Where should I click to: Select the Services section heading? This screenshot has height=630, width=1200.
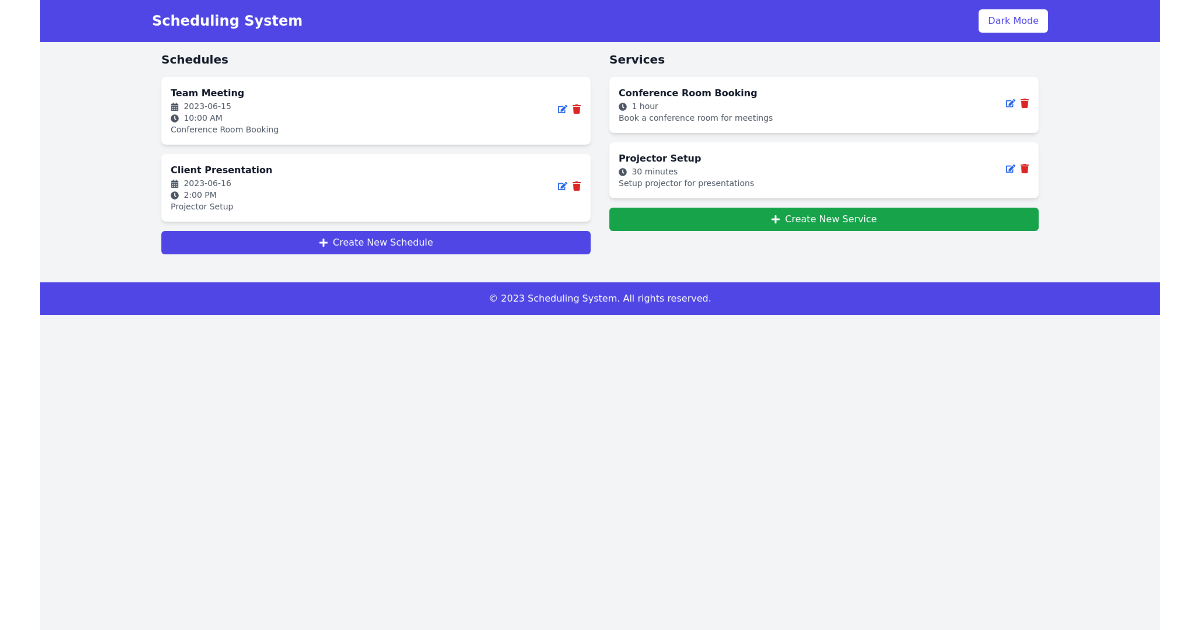coord(637,59)
